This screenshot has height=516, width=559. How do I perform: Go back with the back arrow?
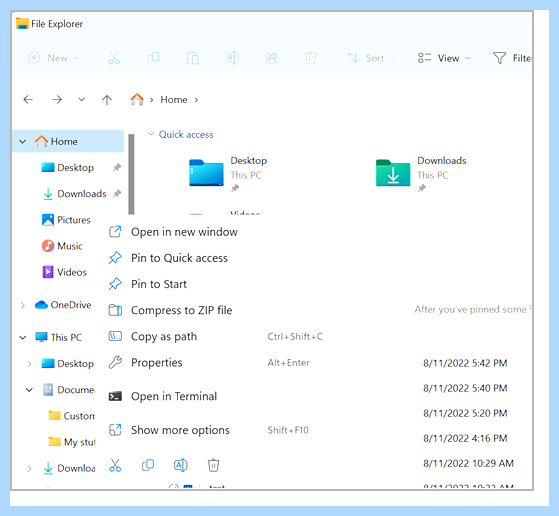[28, 99]
